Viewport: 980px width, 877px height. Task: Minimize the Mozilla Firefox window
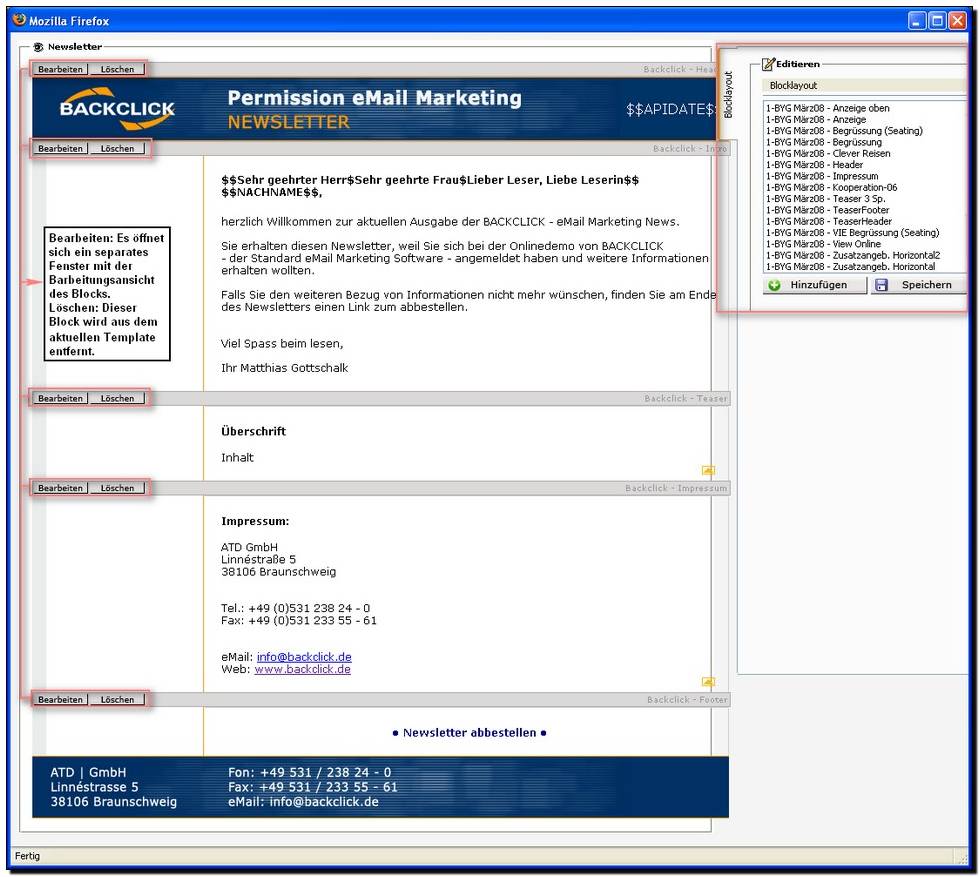click(917, 21)
